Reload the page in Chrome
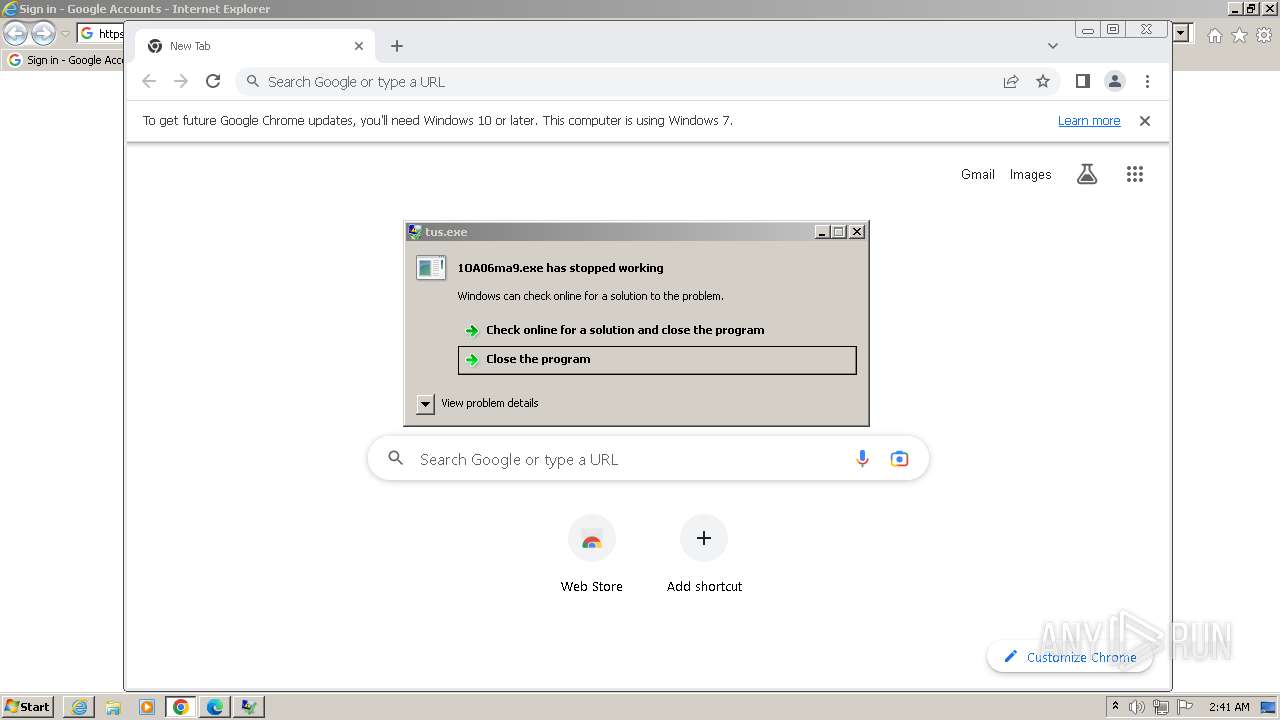Viewport: 1280px width, 720px height. (213, 82)
